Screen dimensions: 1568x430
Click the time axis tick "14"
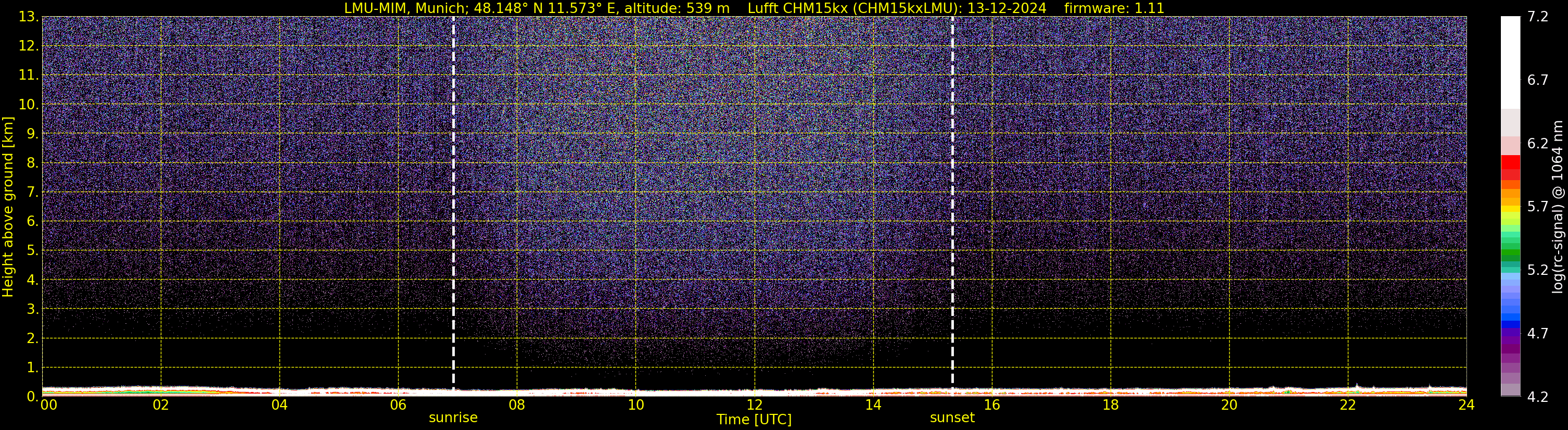click(873, 405)
